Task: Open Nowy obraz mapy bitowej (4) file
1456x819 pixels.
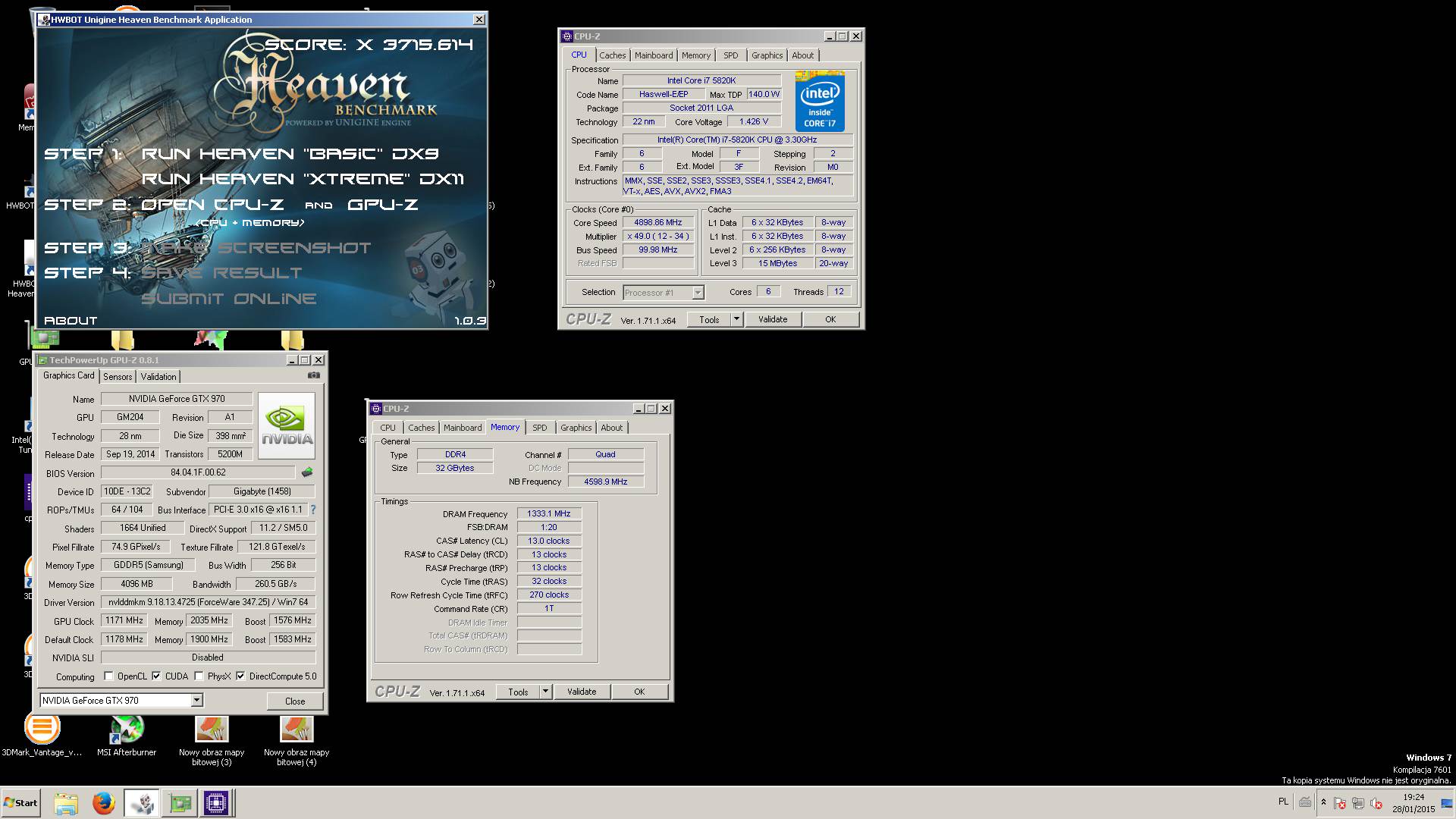Action: [297, 739]
